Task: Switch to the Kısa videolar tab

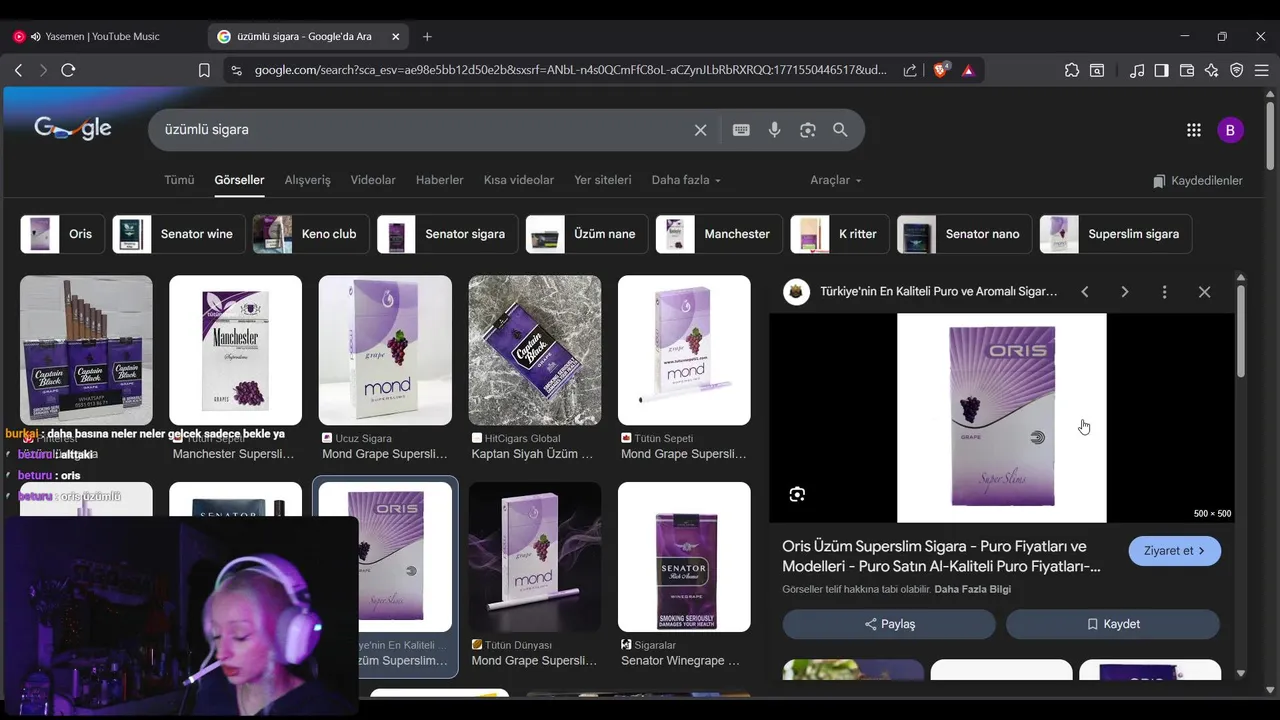Action: 519,180
